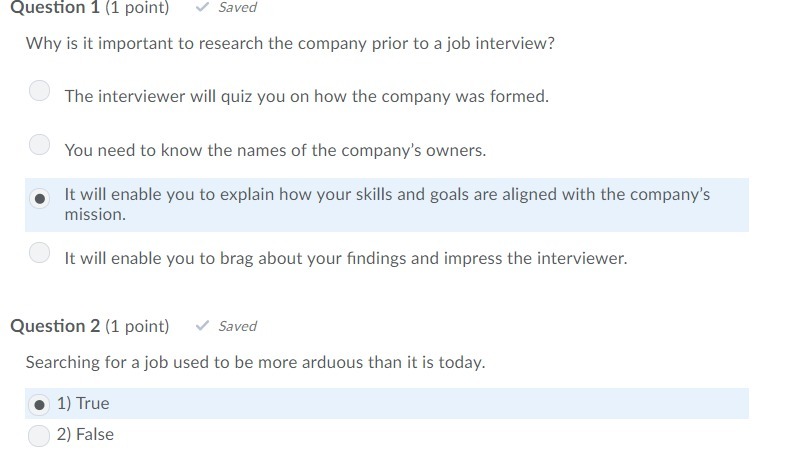Select the True radio button
The image size is (794, 474).
coord(39,404)
